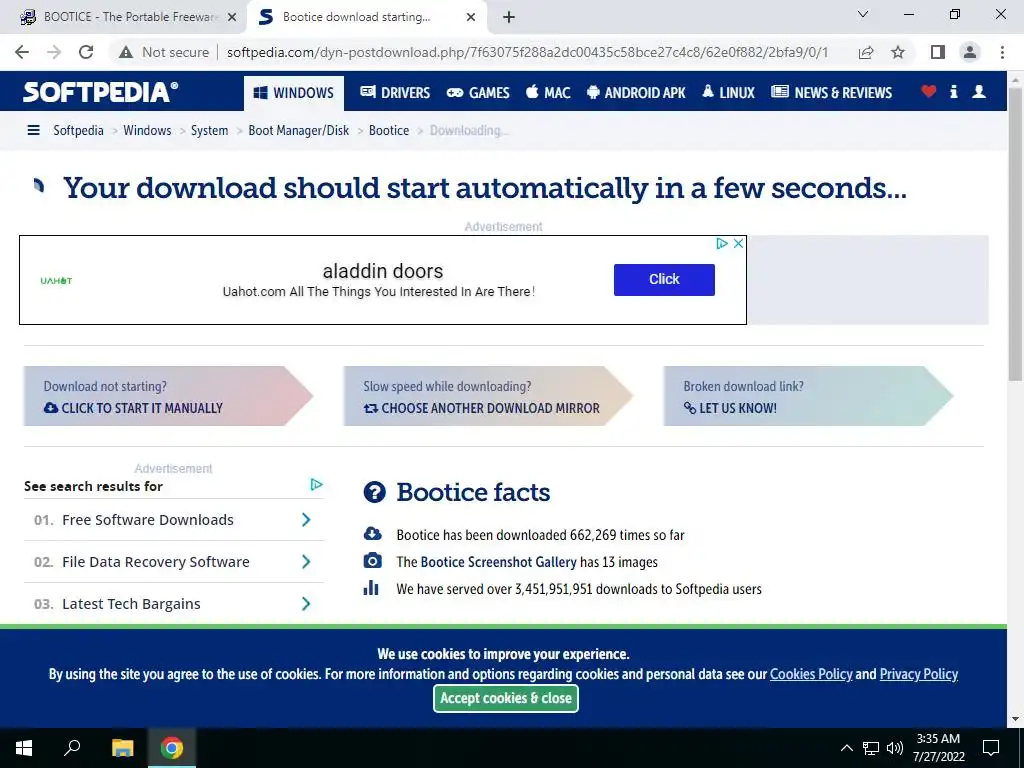The image size is (1024, 768).
Task: Click the bar chart icon beside served downloads
Action: pos(371,587)
